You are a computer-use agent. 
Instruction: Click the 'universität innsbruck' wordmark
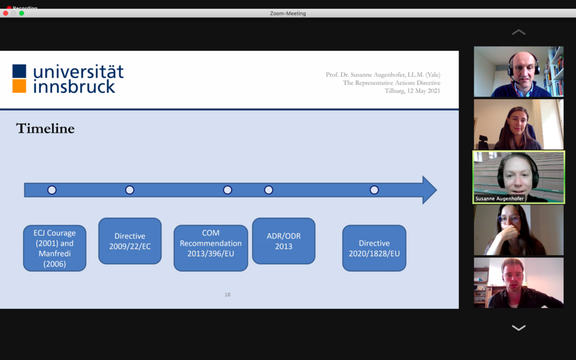[78, 79]
